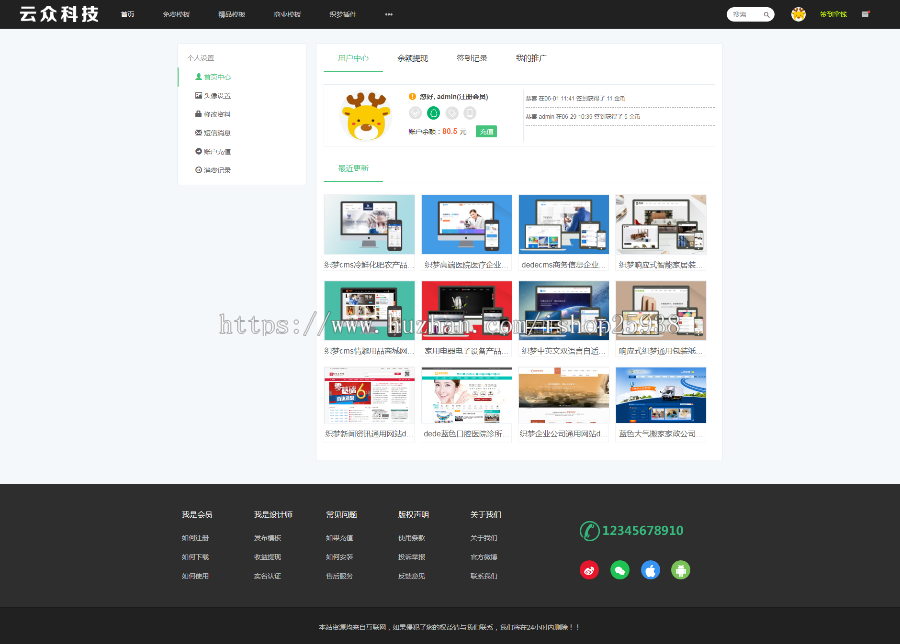Viewport: 900px width, 644px height.
Task: Click the circle icon for account recharge in sidebar
Action: pos(199,152)
